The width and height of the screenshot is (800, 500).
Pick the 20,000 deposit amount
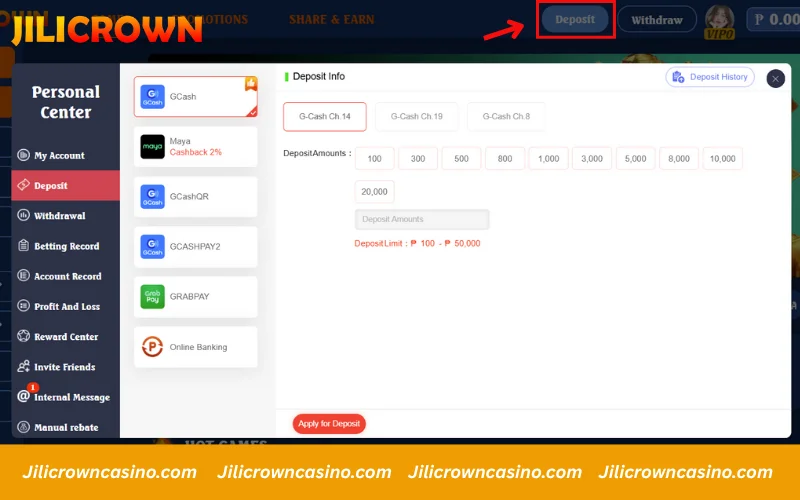tap(374, 192)
